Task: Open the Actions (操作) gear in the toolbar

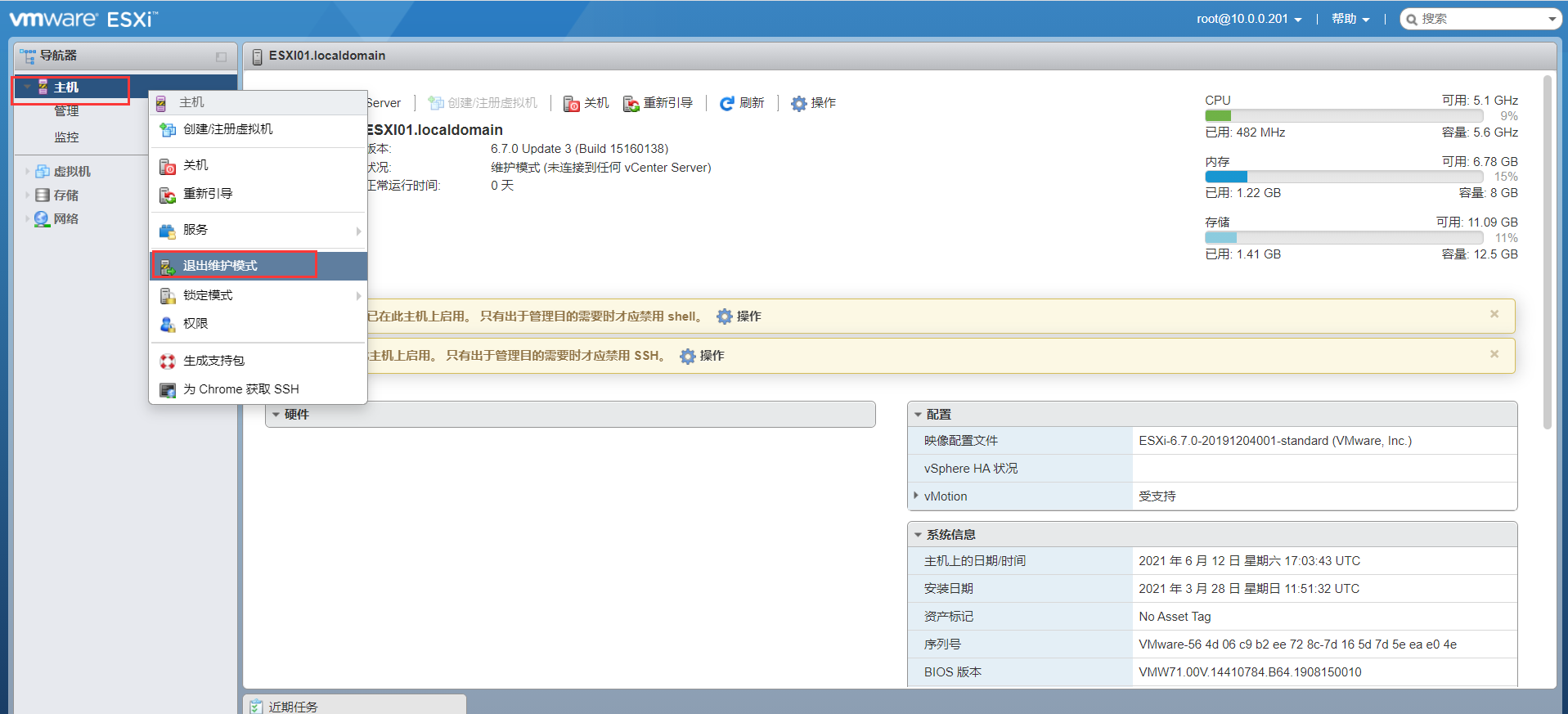Action: coord(799,103)
